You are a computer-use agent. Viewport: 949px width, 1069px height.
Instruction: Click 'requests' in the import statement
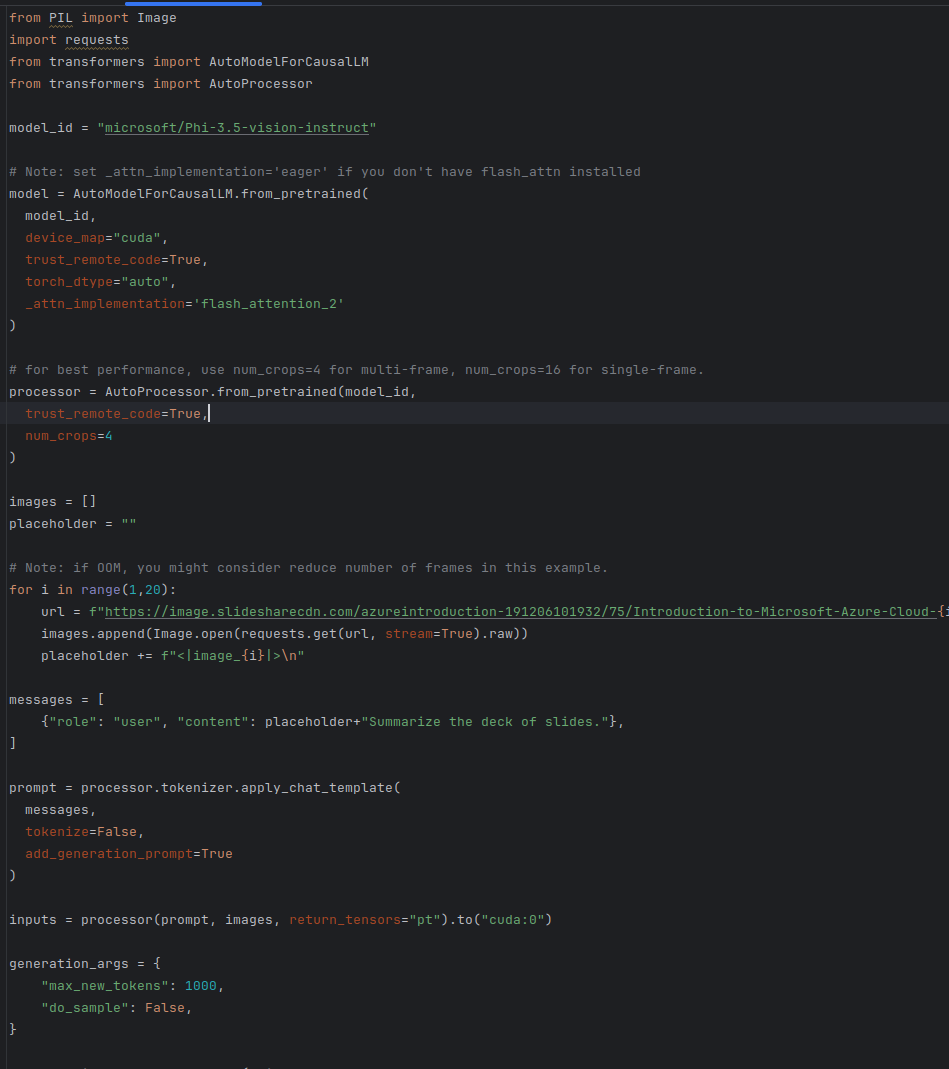click(x=97, y=40)
